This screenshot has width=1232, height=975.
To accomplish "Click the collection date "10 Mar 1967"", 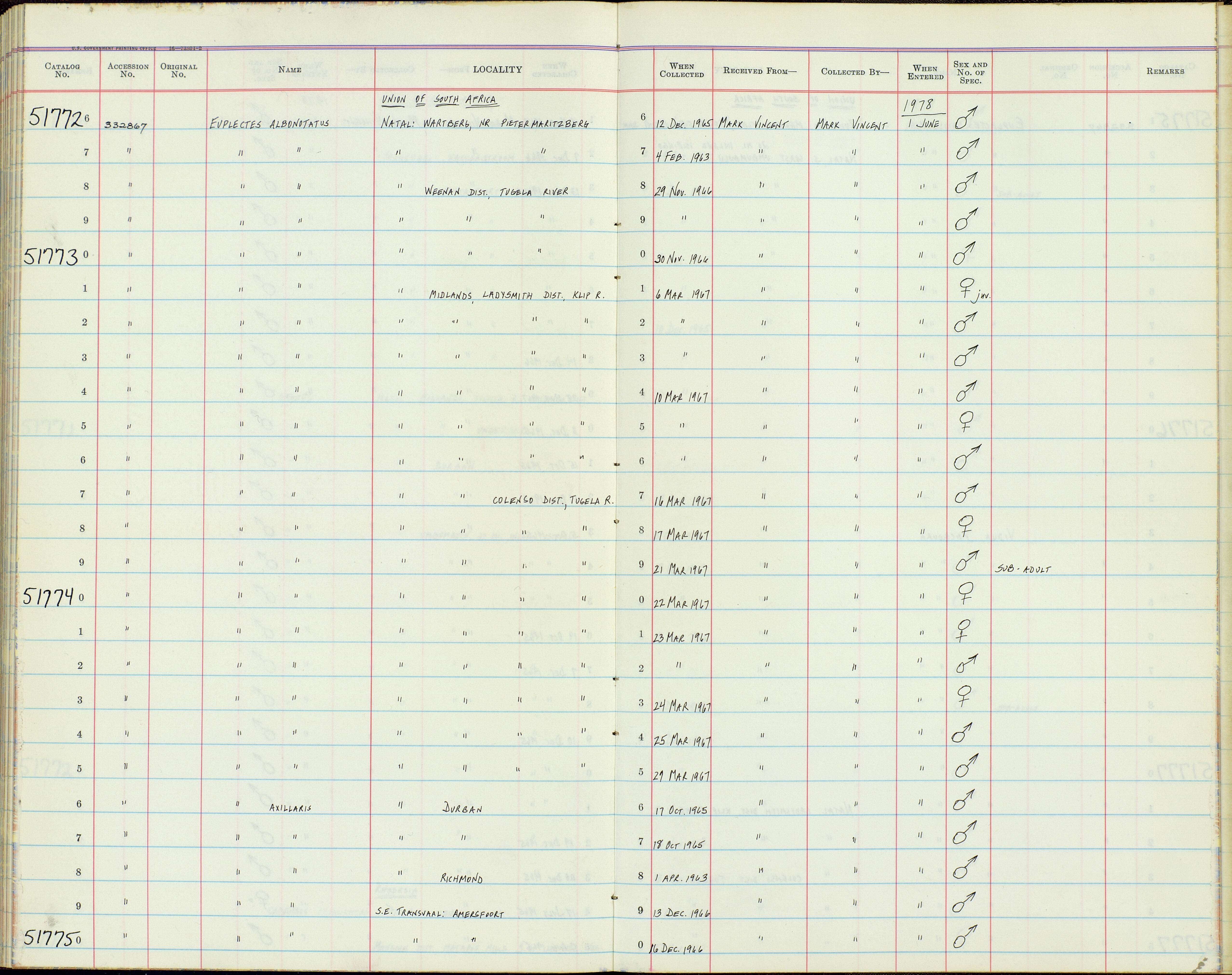I will (x=681, y=397).
